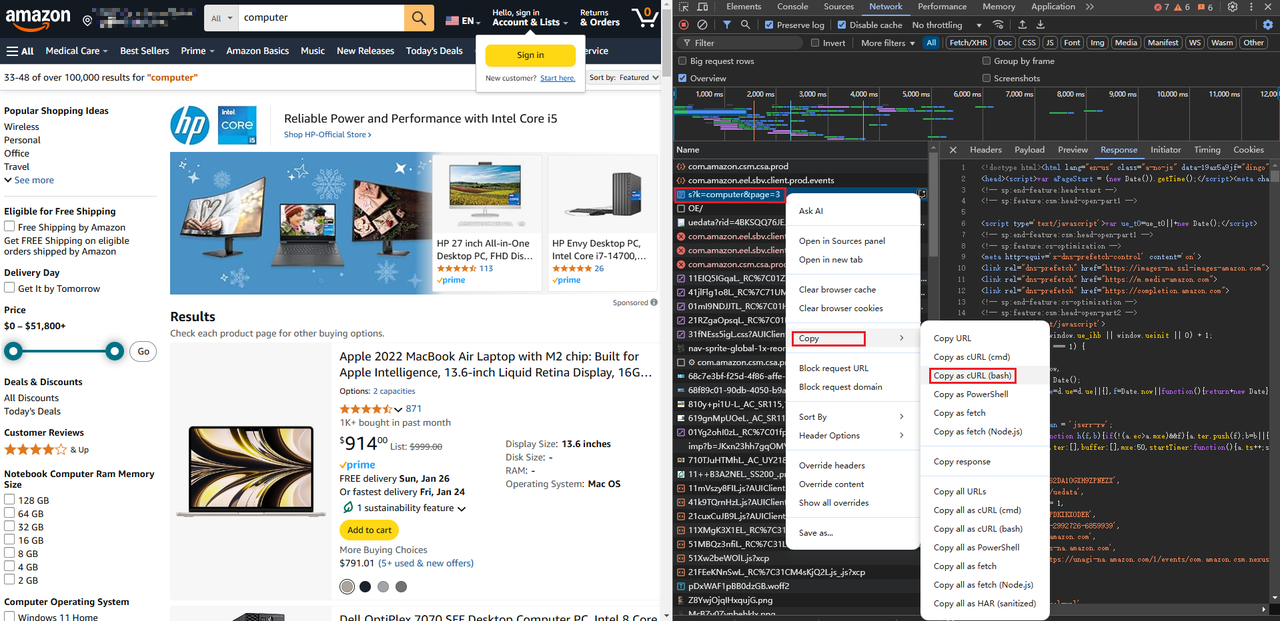Toggle Preserve log checkbox
Viewport: 1280px width, 621px height.
pyautogui.click(x=768, y=25)
